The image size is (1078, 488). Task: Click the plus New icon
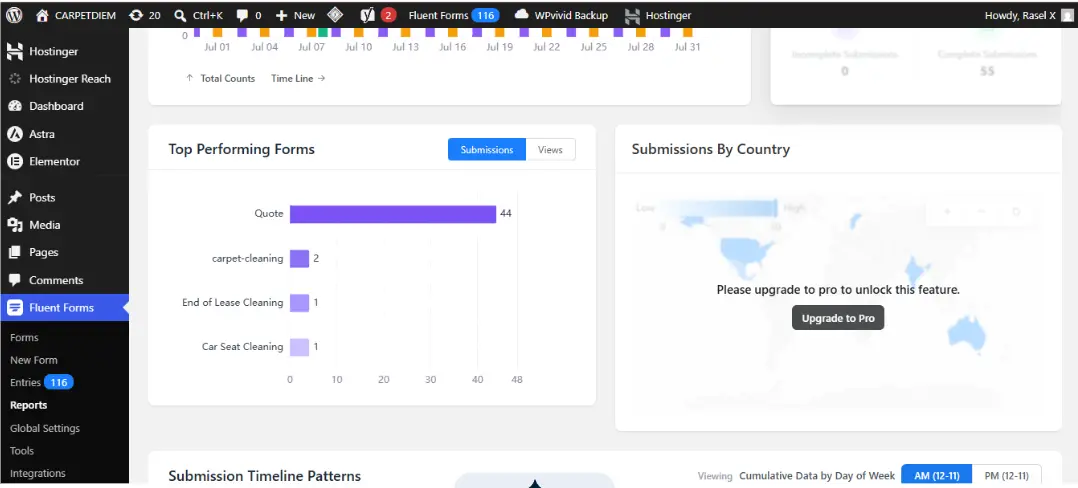[281, 15]
